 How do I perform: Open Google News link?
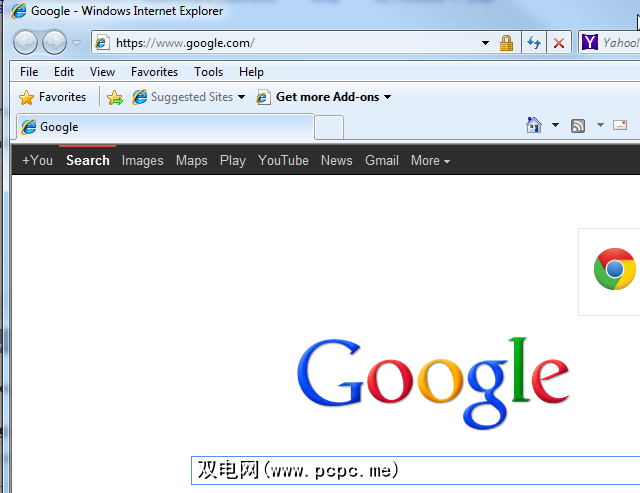tap(336, 160)
